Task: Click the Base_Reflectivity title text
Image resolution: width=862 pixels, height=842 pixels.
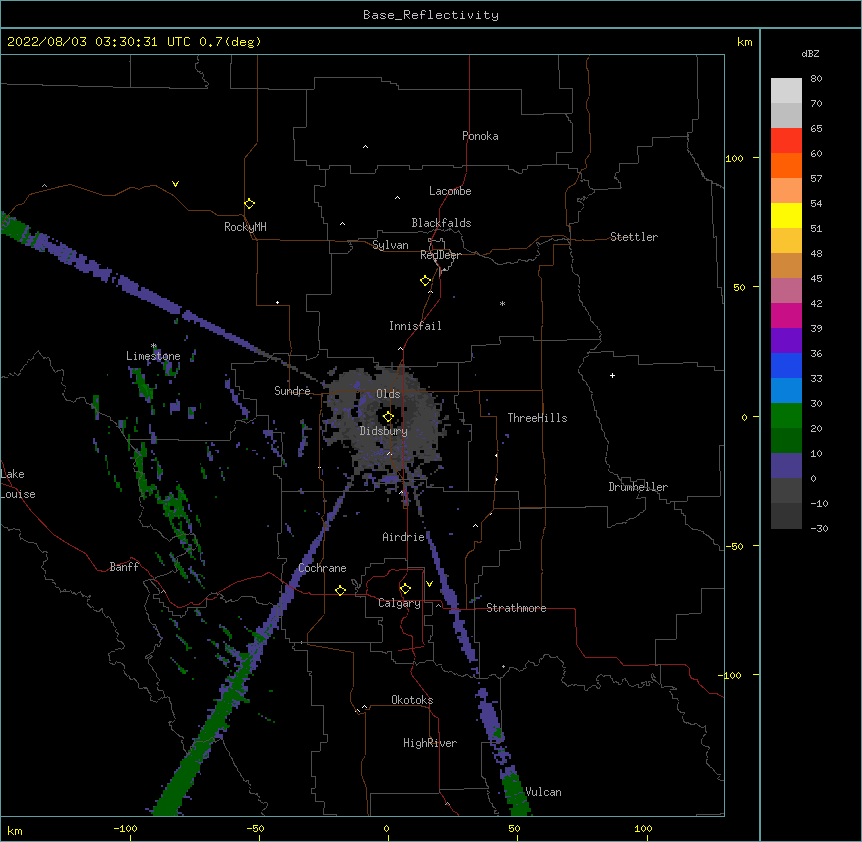Action: (431, 15)
